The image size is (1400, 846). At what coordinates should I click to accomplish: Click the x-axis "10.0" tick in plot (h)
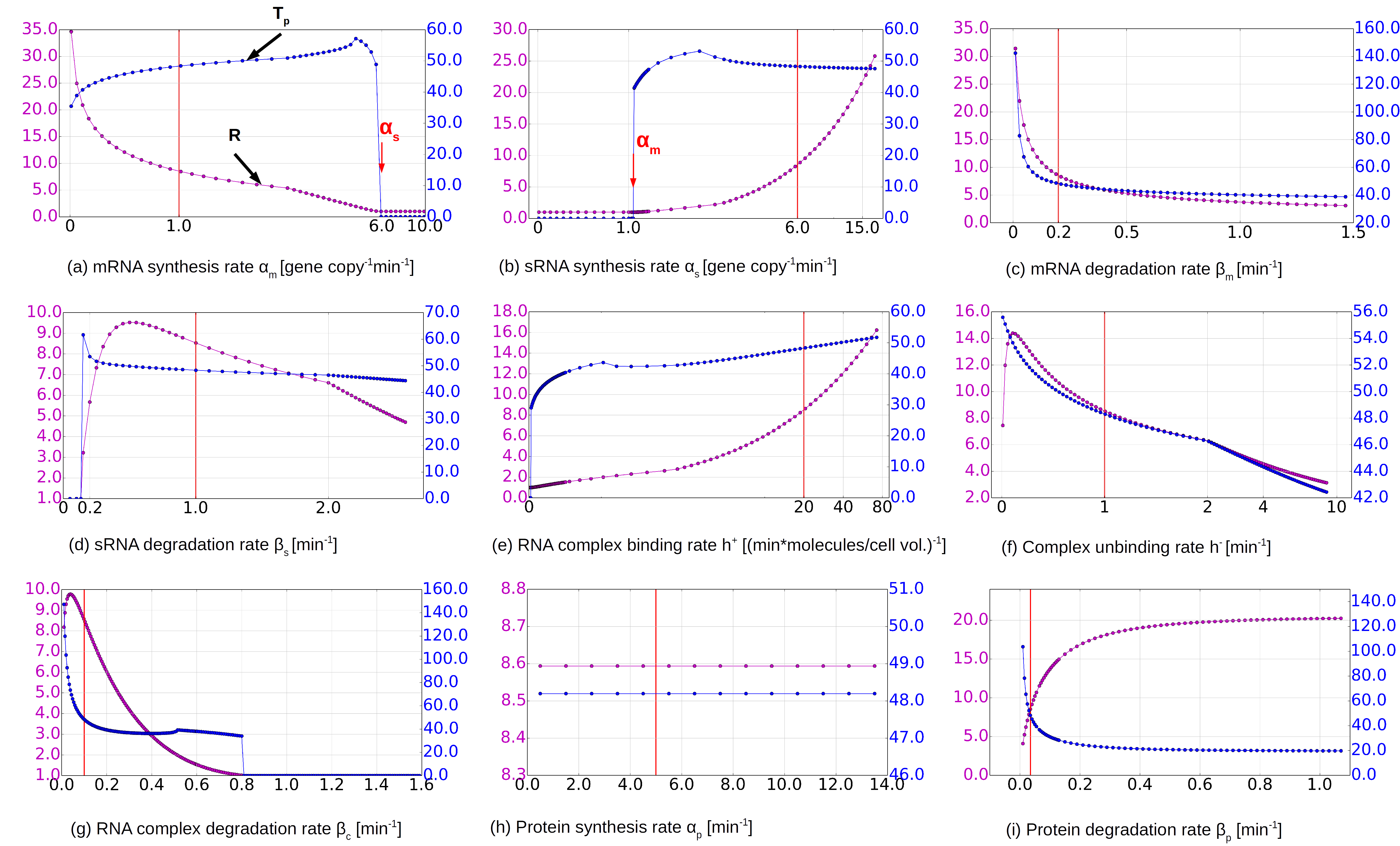tap(784, 785)
